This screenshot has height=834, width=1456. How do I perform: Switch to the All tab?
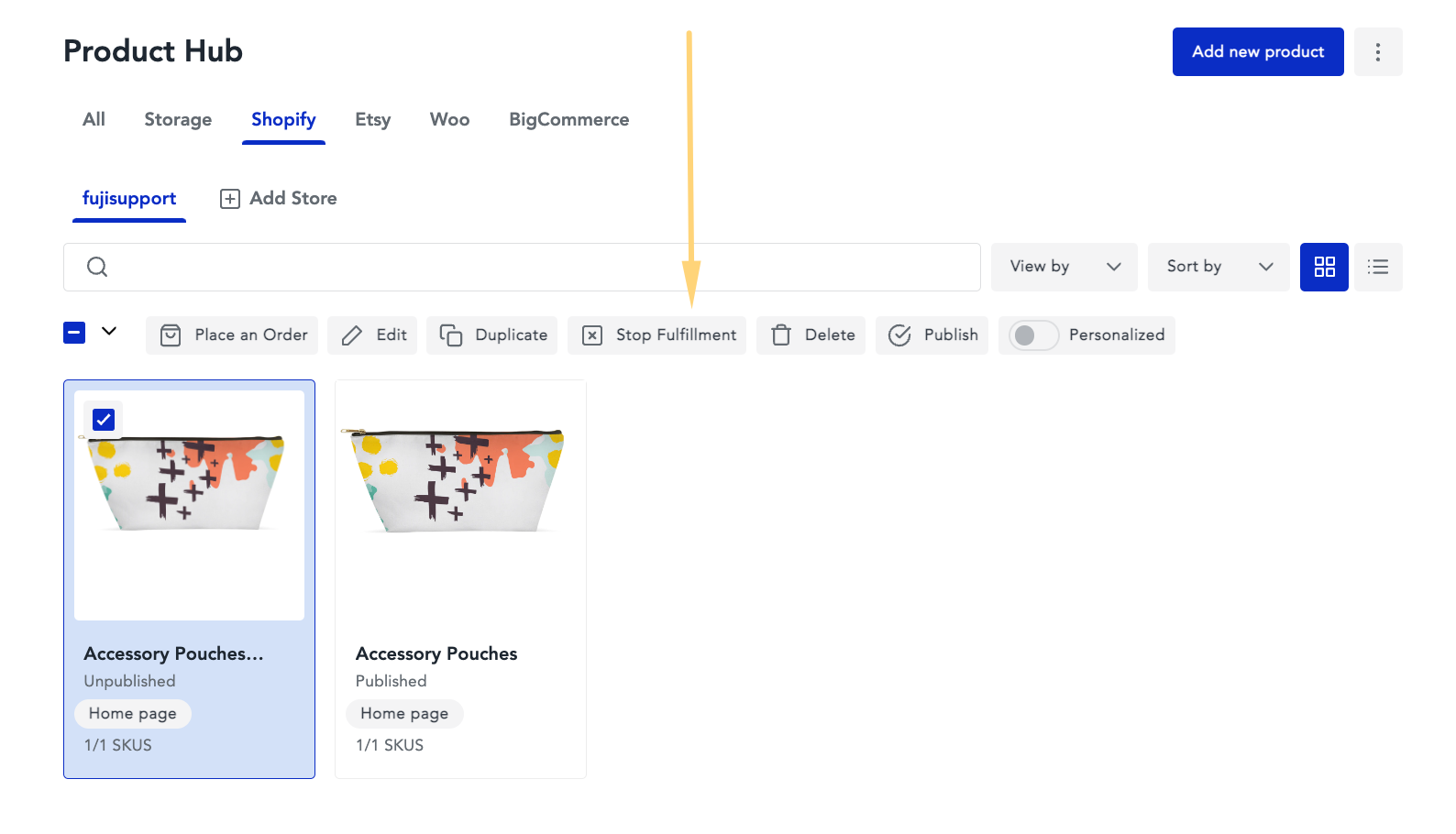coord(94,120)
